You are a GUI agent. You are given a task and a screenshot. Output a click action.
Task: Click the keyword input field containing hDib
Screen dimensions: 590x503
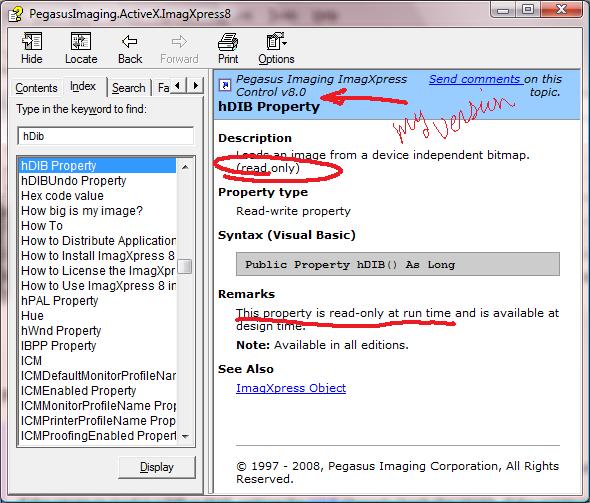(106, 136)
